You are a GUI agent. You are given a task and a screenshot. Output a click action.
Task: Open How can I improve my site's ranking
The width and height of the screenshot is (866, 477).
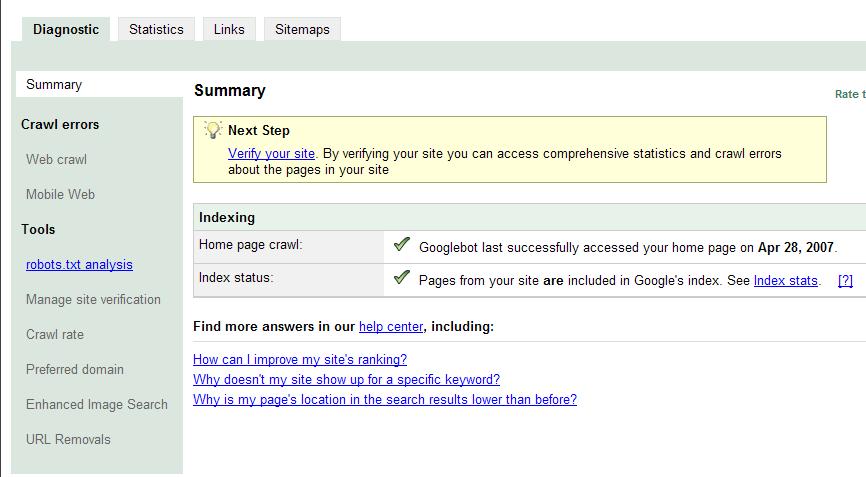click(300, 359)
